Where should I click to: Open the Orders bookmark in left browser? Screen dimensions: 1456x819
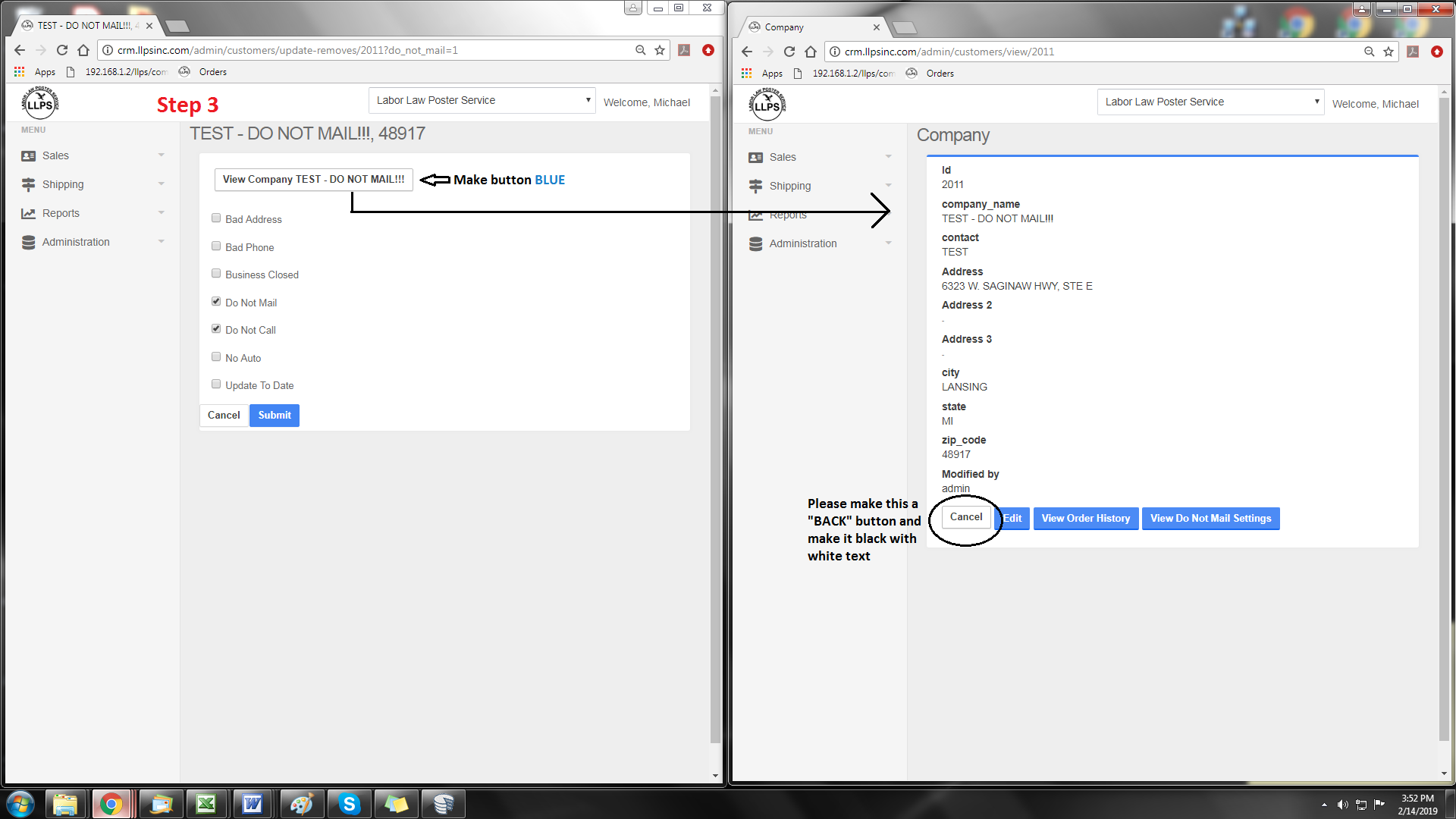[x=212, y=72]
